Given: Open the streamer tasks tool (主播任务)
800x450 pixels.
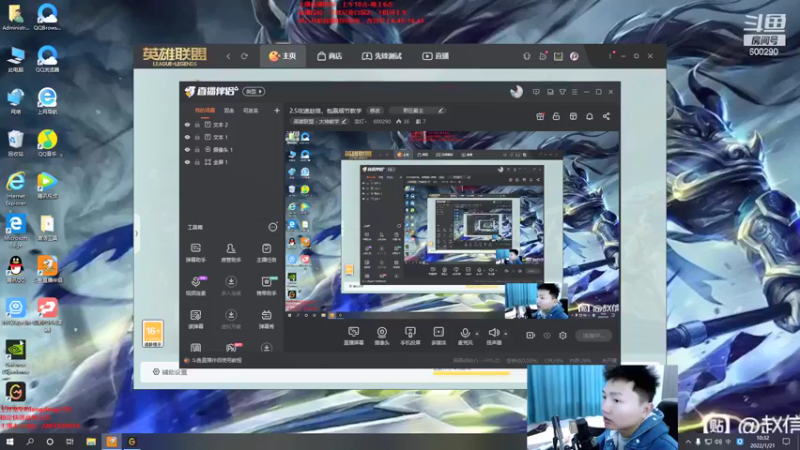Looking at the screenshot, I should [x=266, y=253].
